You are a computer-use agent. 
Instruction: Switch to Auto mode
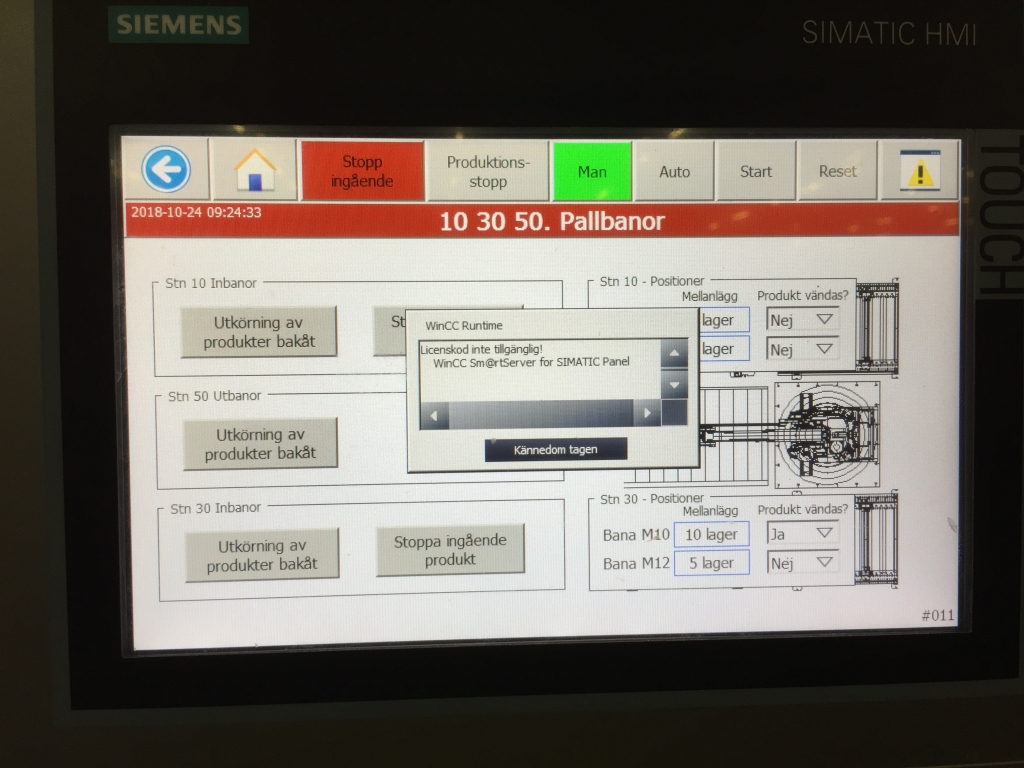[x=675, y=171]
